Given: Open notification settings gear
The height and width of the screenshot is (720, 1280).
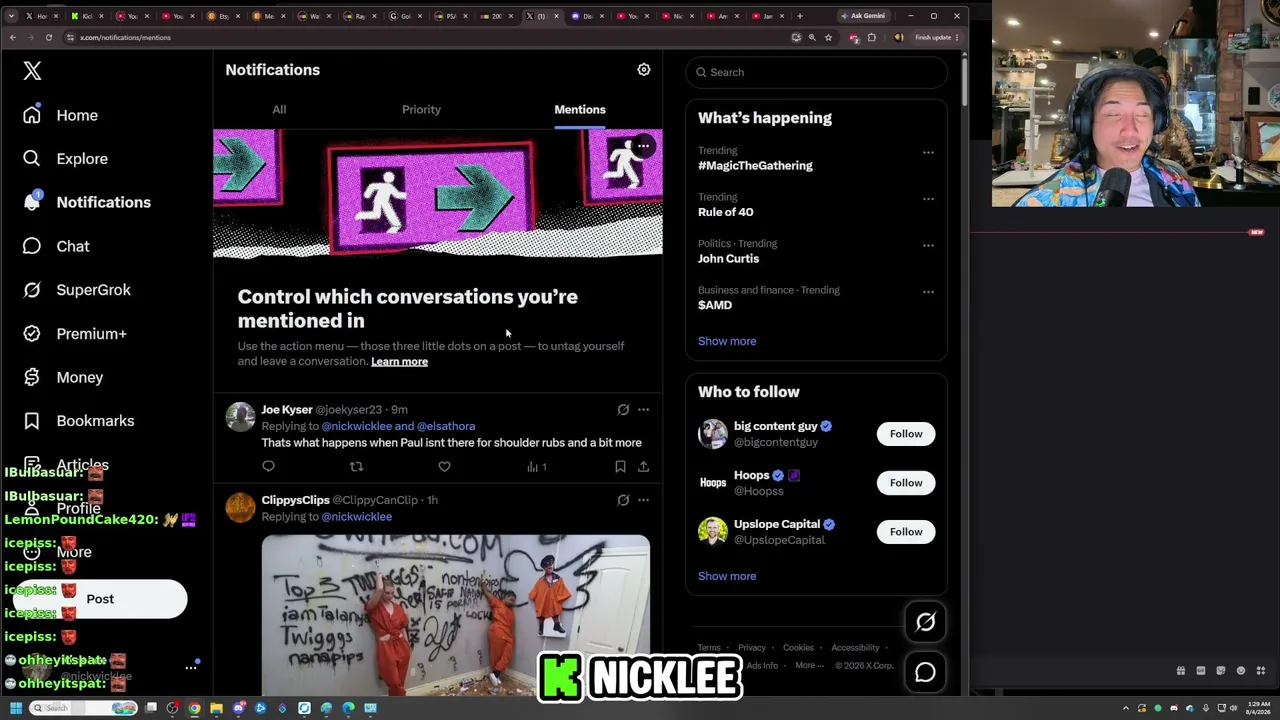Looking at the screenshot, I should pos(644,69).
